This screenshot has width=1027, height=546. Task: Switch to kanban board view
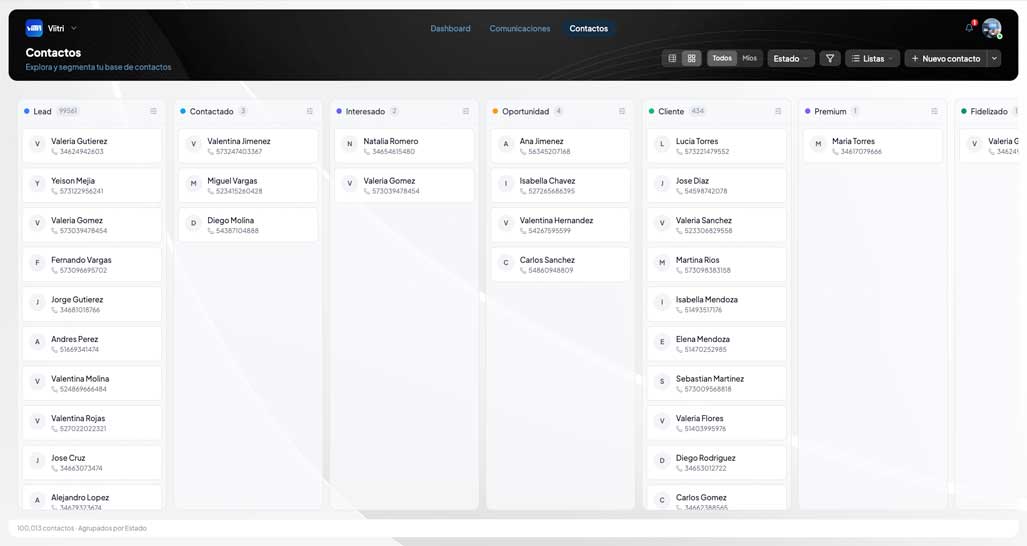tap(691, 58)
